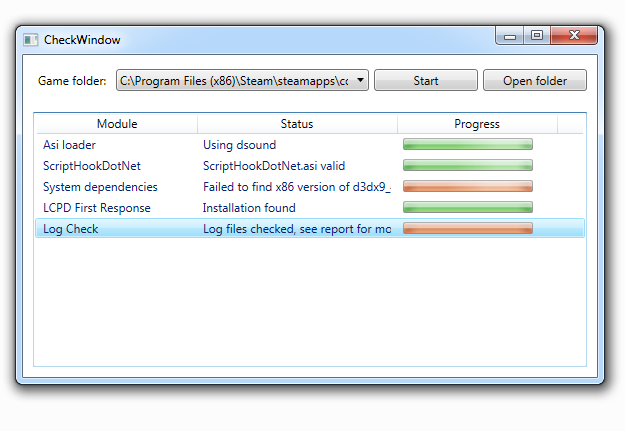Minimize the CheckWindow window
Image resolution: width=625 pixels, height=431 pixels.
tap(511, 36)
